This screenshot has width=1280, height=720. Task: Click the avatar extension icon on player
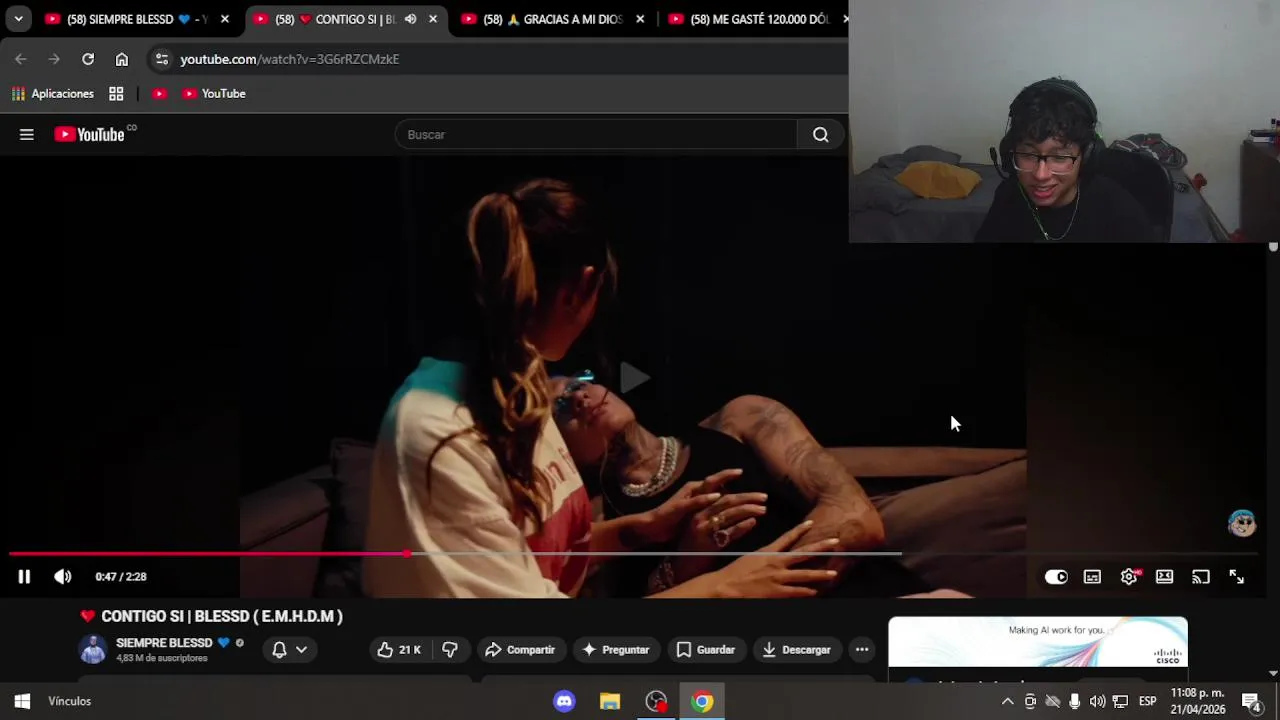tap(1242, 523)
